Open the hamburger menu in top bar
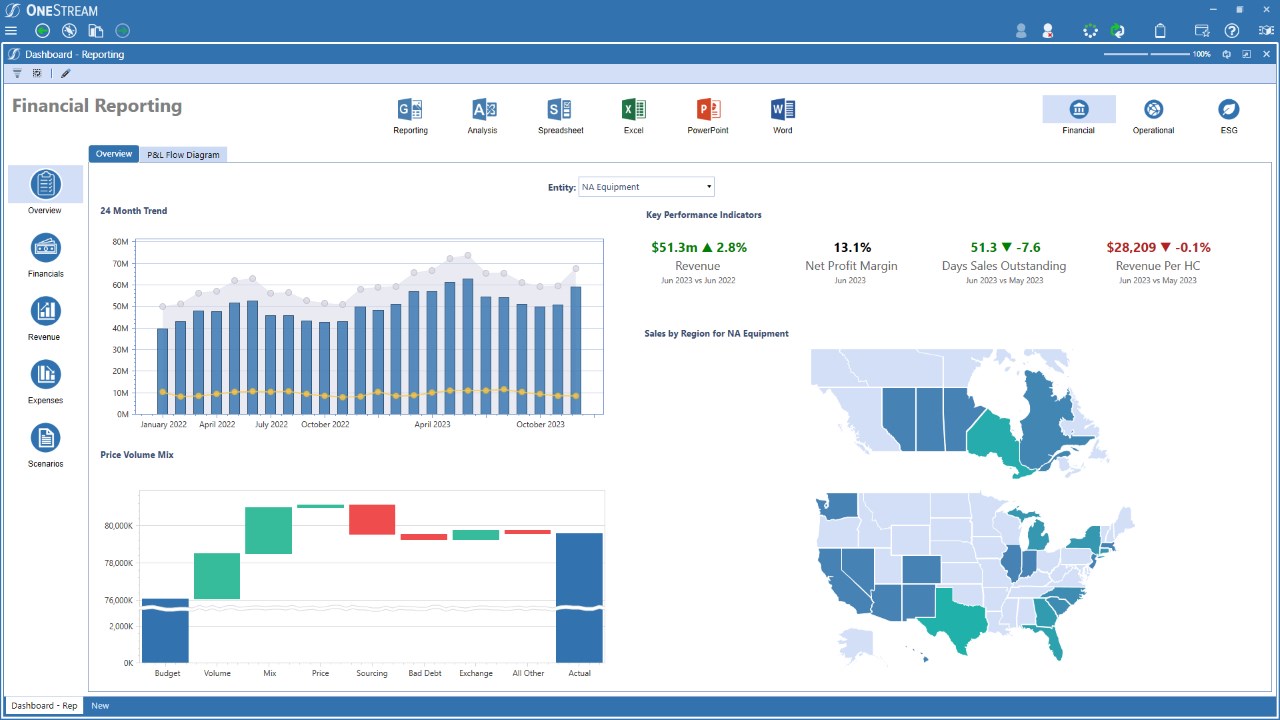 tap(11, 31)
